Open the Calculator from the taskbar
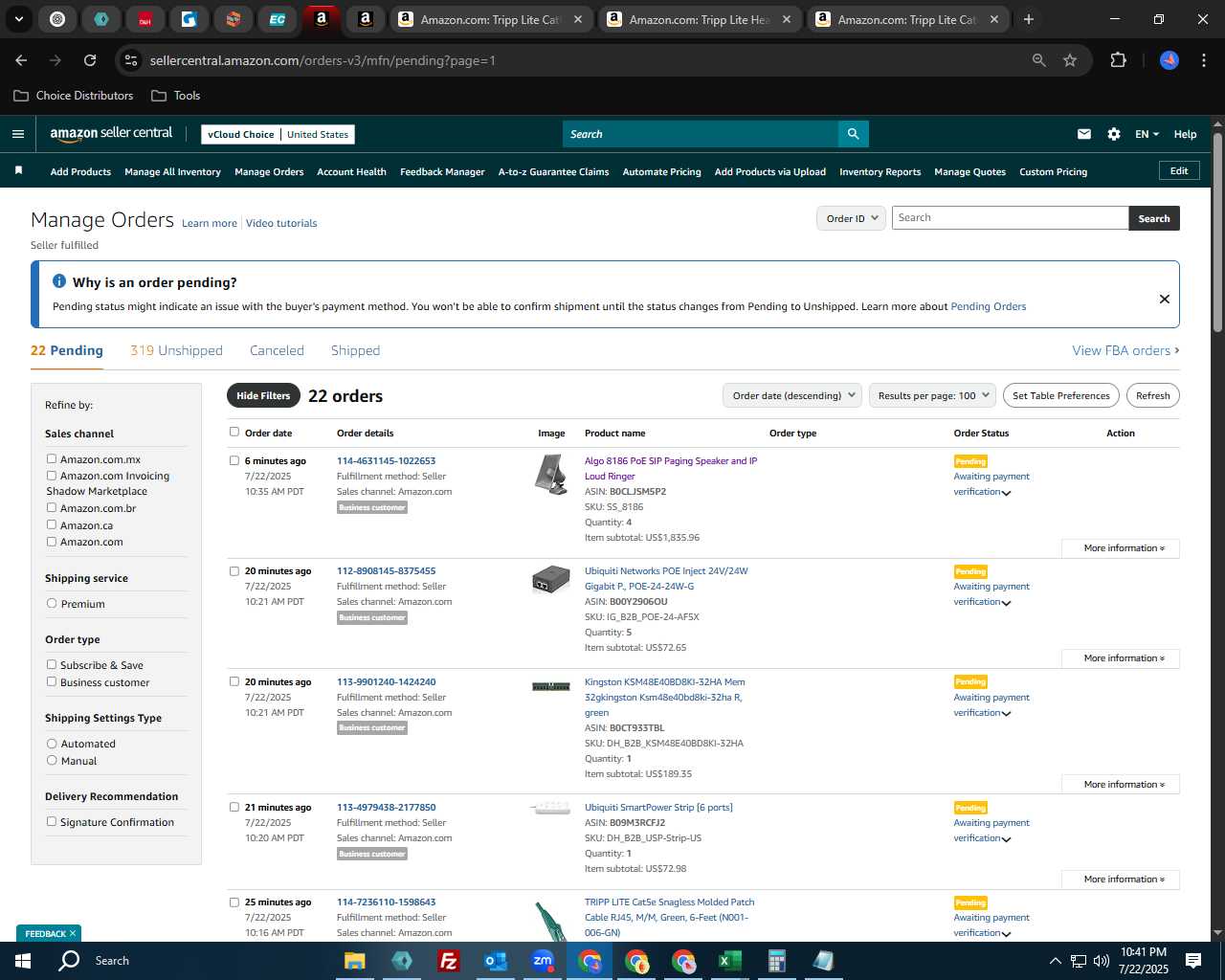This screenshot has height=980, width=1225. [x=776, y=961]
